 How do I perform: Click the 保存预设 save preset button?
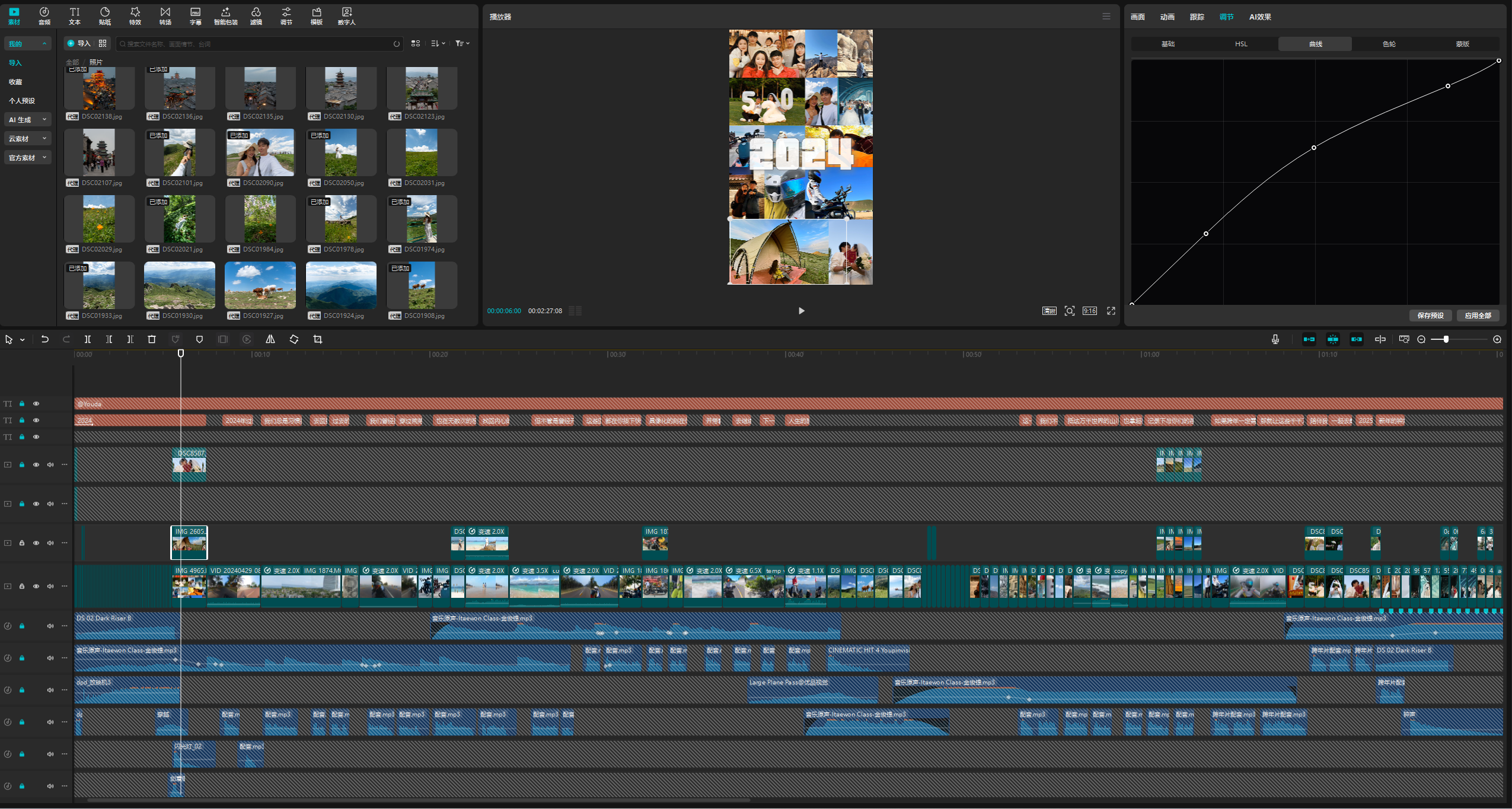[1430, 316]
